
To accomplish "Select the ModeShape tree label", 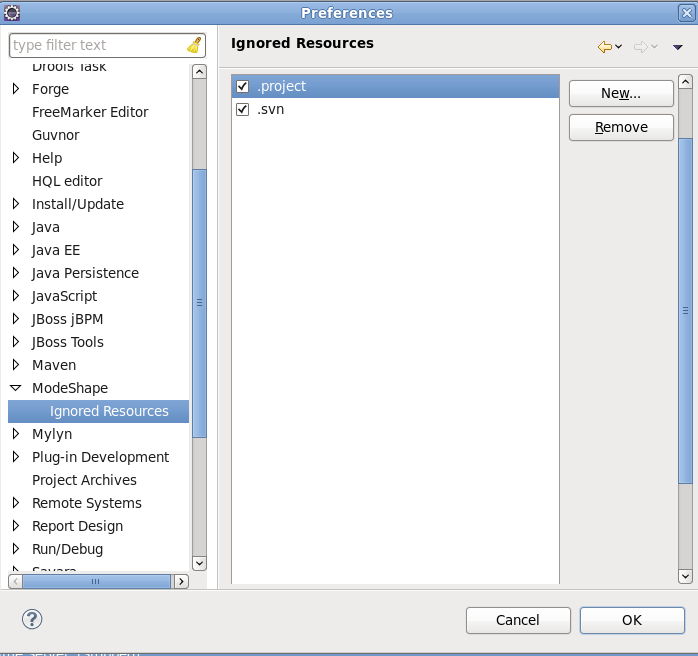I will pos(70,388).
